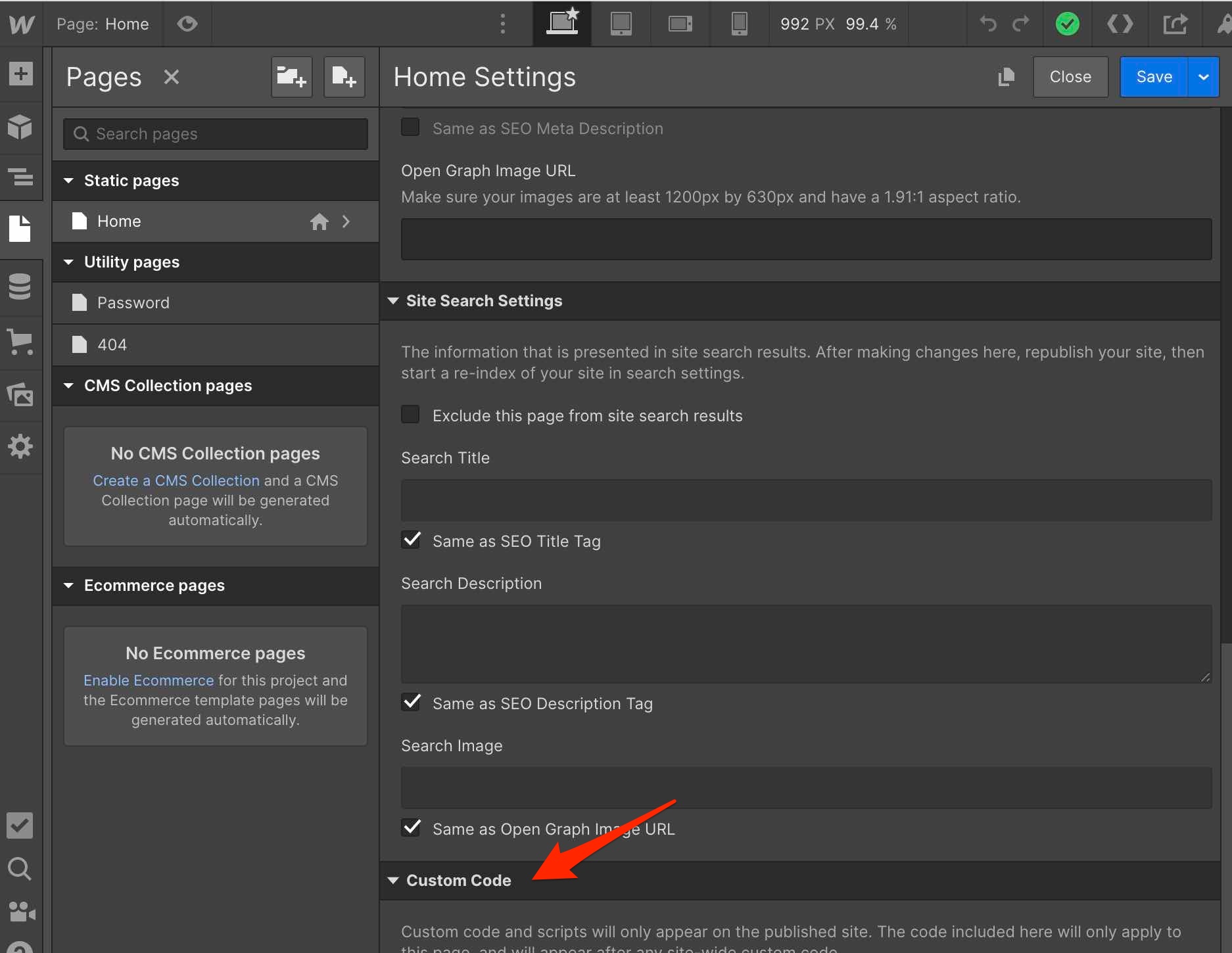Duplicate page via the copy icon

1007,77
